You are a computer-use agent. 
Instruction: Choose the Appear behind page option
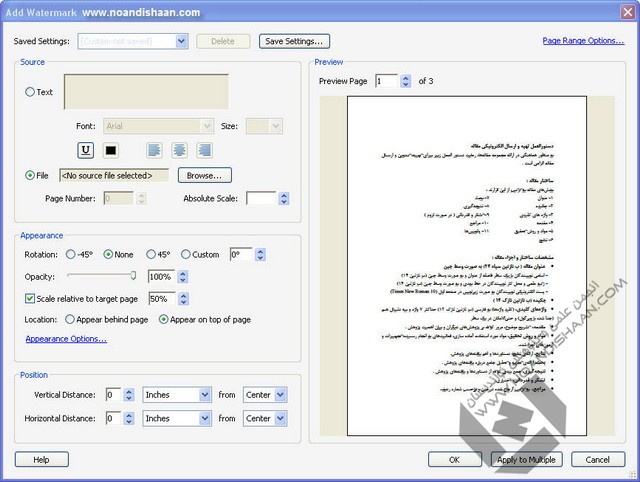click(x=70, y=319)
